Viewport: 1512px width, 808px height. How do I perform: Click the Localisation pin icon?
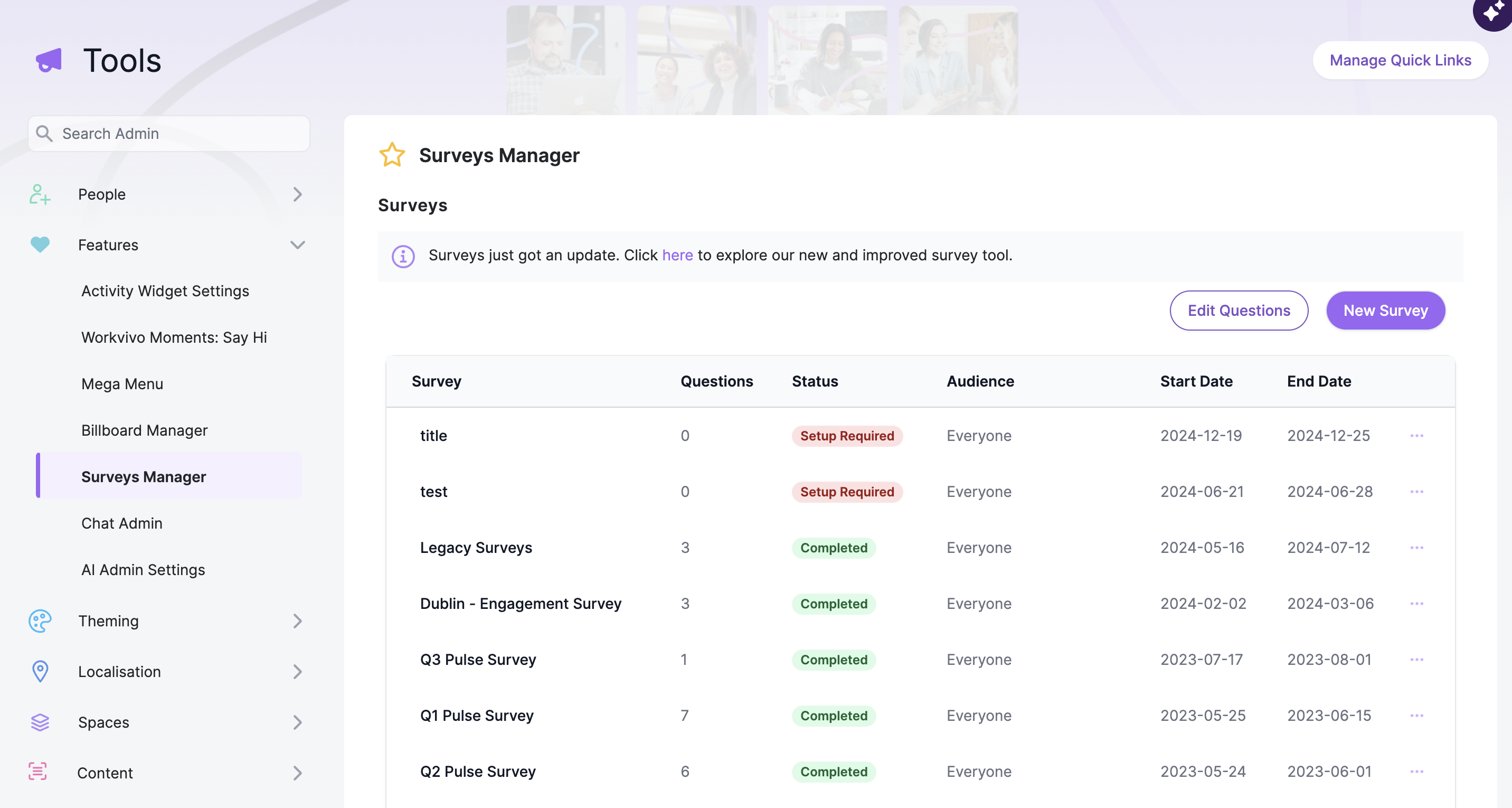pos(40,672)
